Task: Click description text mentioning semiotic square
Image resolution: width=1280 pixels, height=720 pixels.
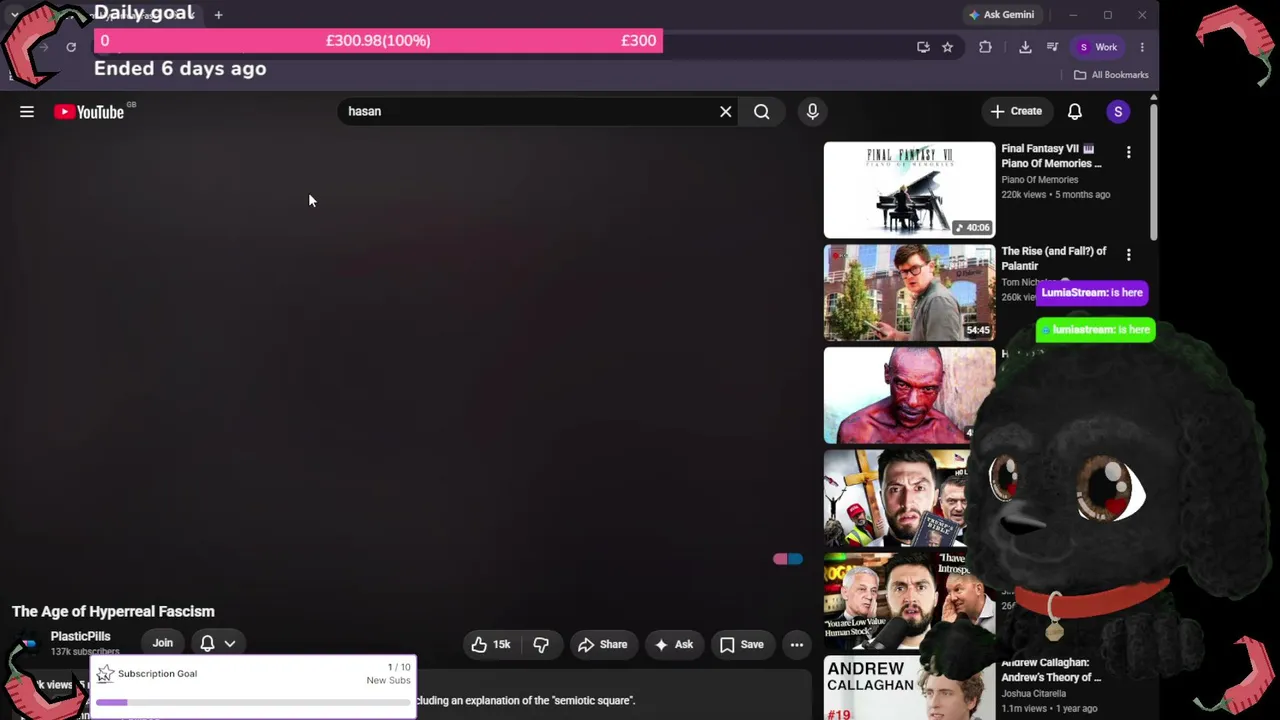Action: pyautogui.click(x=526, y=701)
